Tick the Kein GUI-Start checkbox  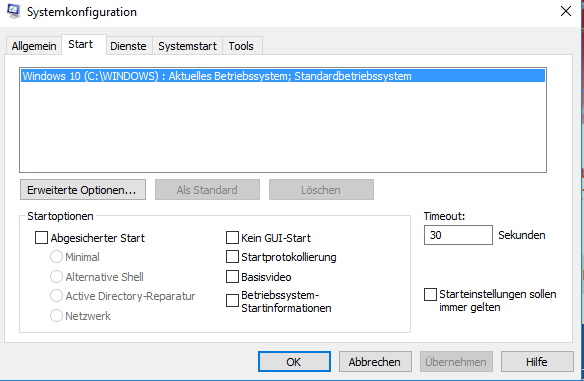[232, 238]
